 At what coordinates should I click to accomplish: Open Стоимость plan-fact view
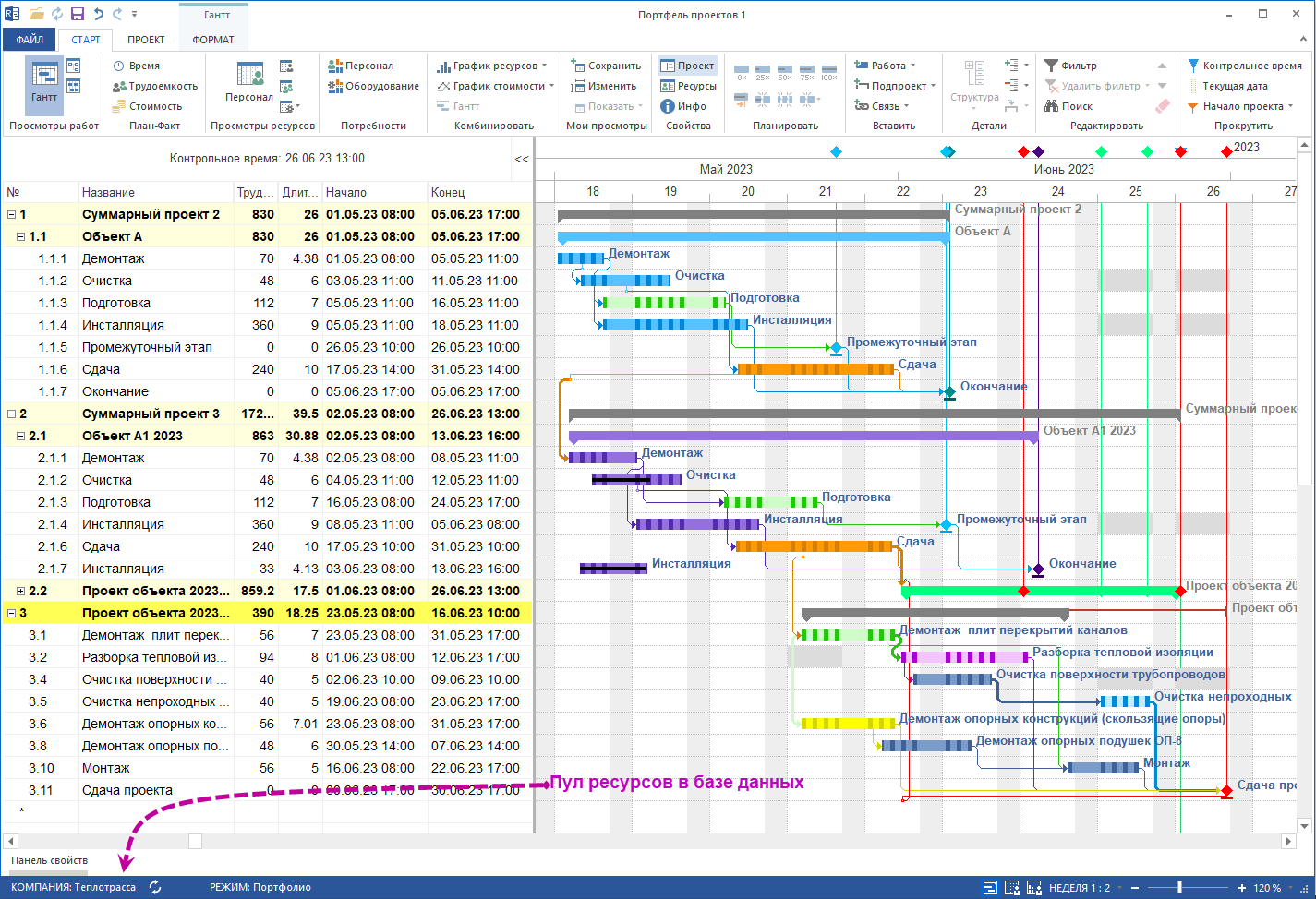(x=147, y=106)
